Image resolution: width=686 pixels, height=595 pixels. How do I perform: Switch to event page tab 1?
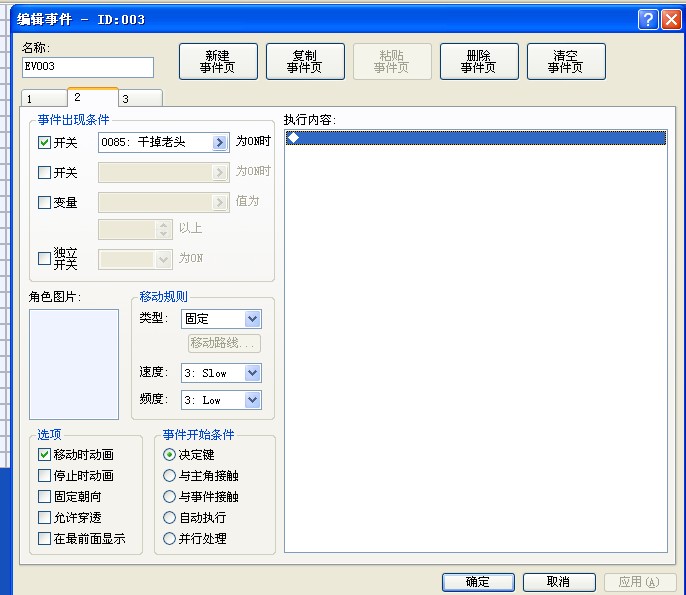pyautogui.click(x=44, y=99)
